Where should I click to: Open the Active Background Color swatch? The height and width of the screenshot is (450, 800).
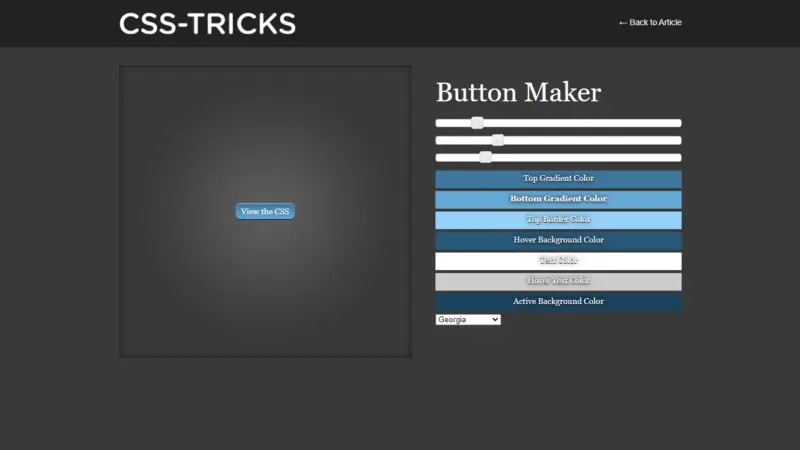(x=558, y=301)
